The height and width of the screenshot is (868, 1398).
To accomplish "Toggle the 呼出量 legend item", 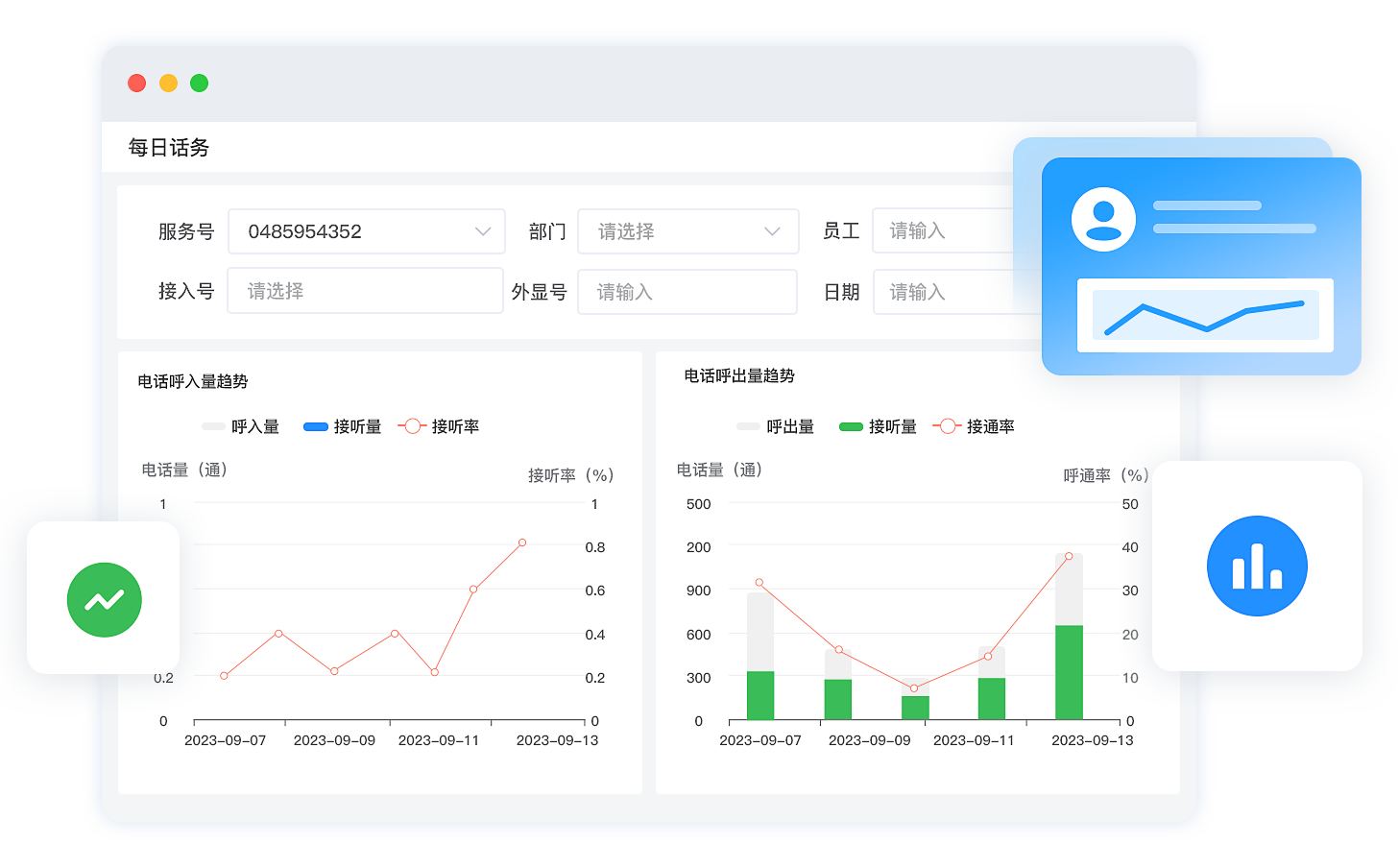I will [776, 426].
